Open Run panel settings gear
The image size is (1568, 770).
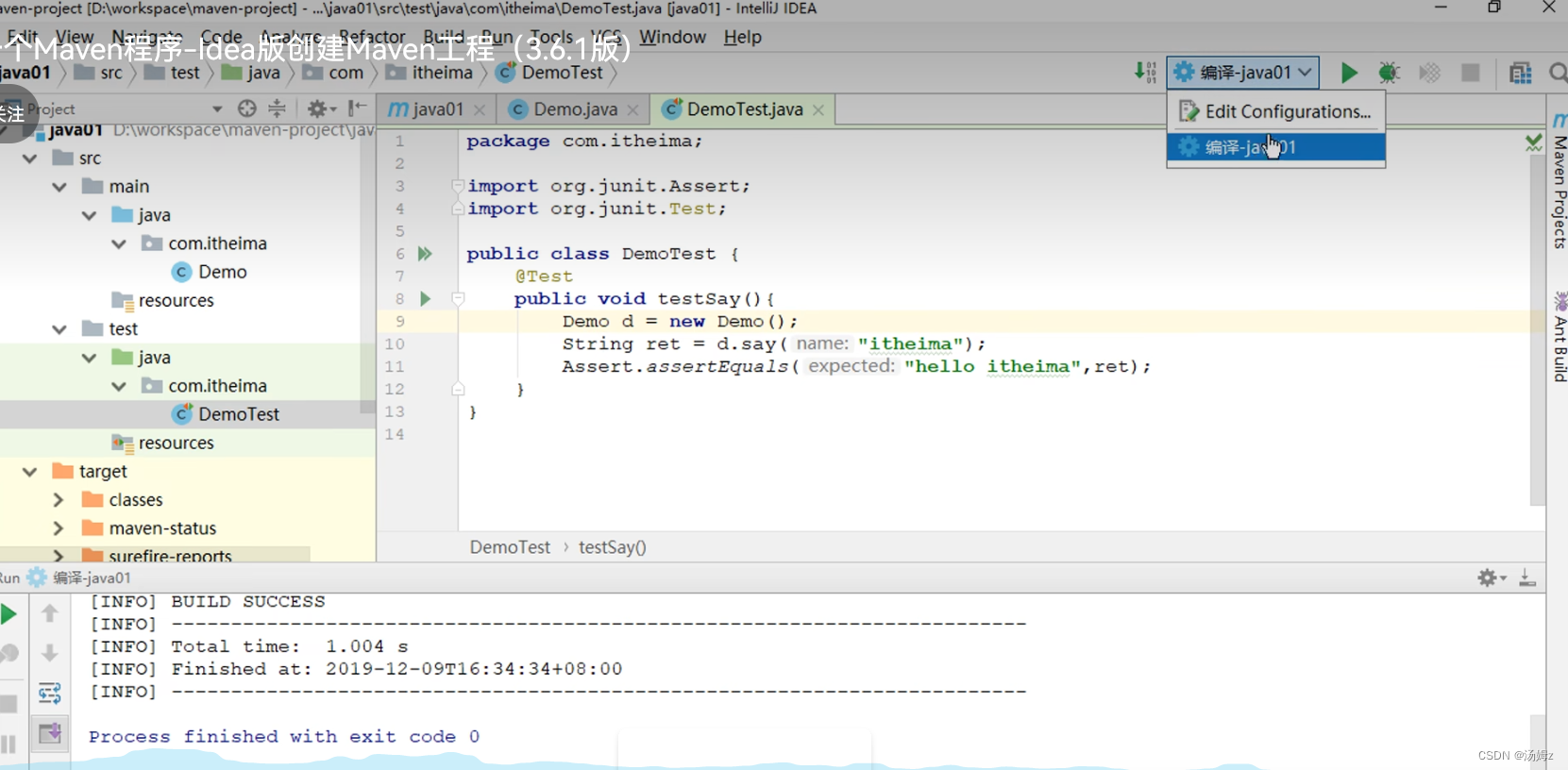click(1492, 577)
